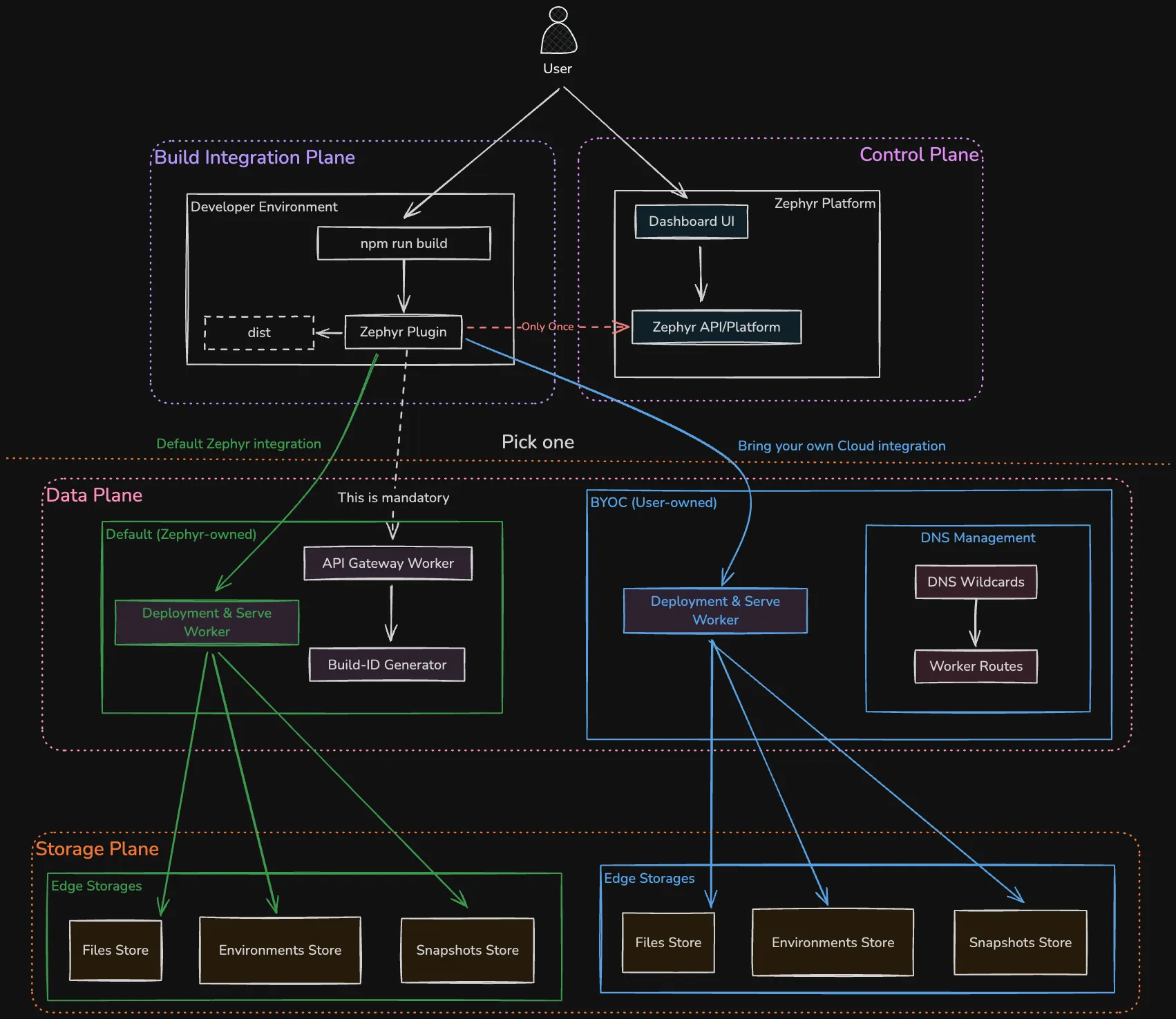This screenshot has width=1176, height=1019.
Task: Switch to the Data Plane section
Action: pos(94,495)
